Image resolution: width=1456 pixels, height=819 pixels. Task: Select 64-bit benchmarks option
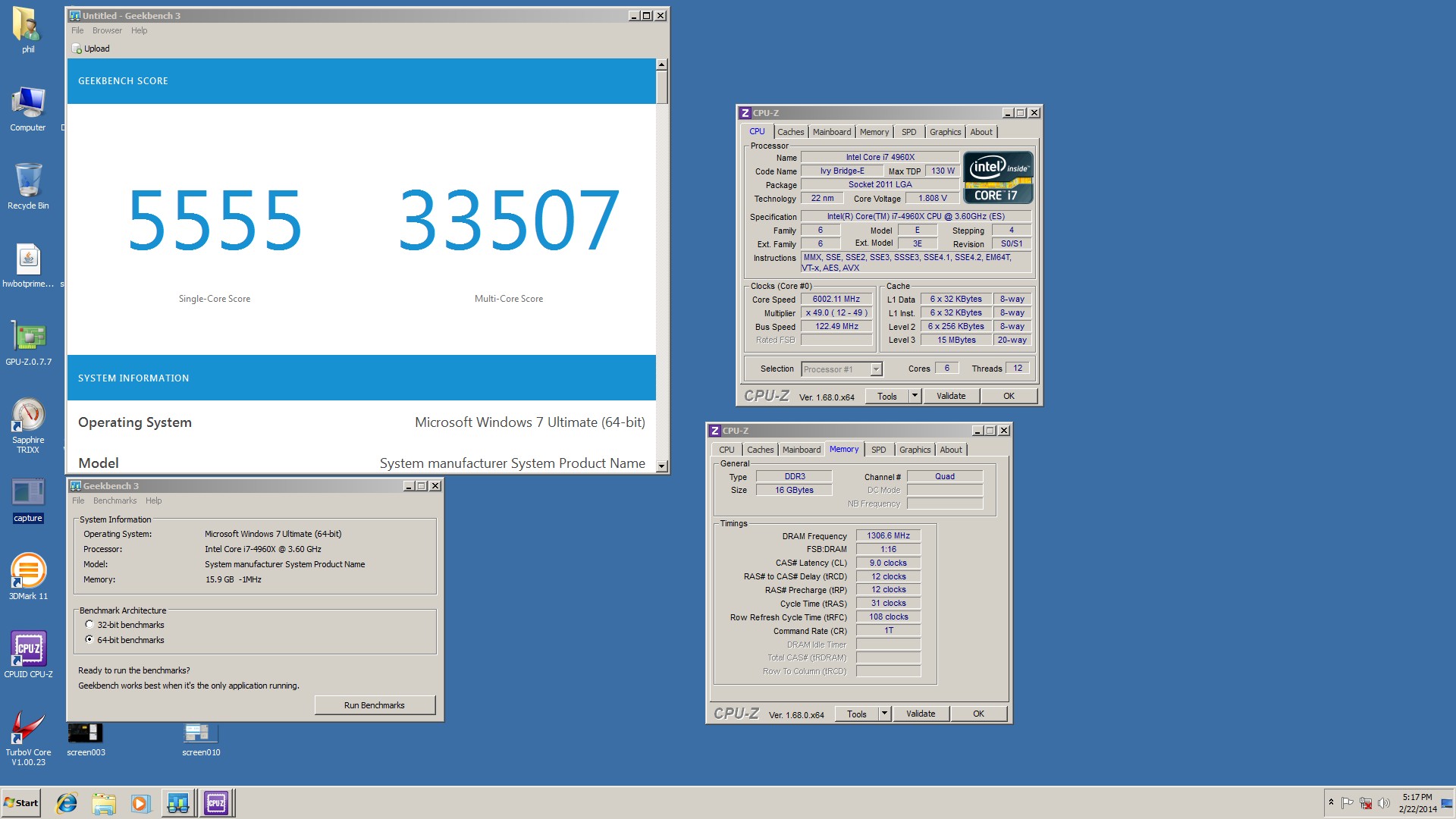[89, 640]
